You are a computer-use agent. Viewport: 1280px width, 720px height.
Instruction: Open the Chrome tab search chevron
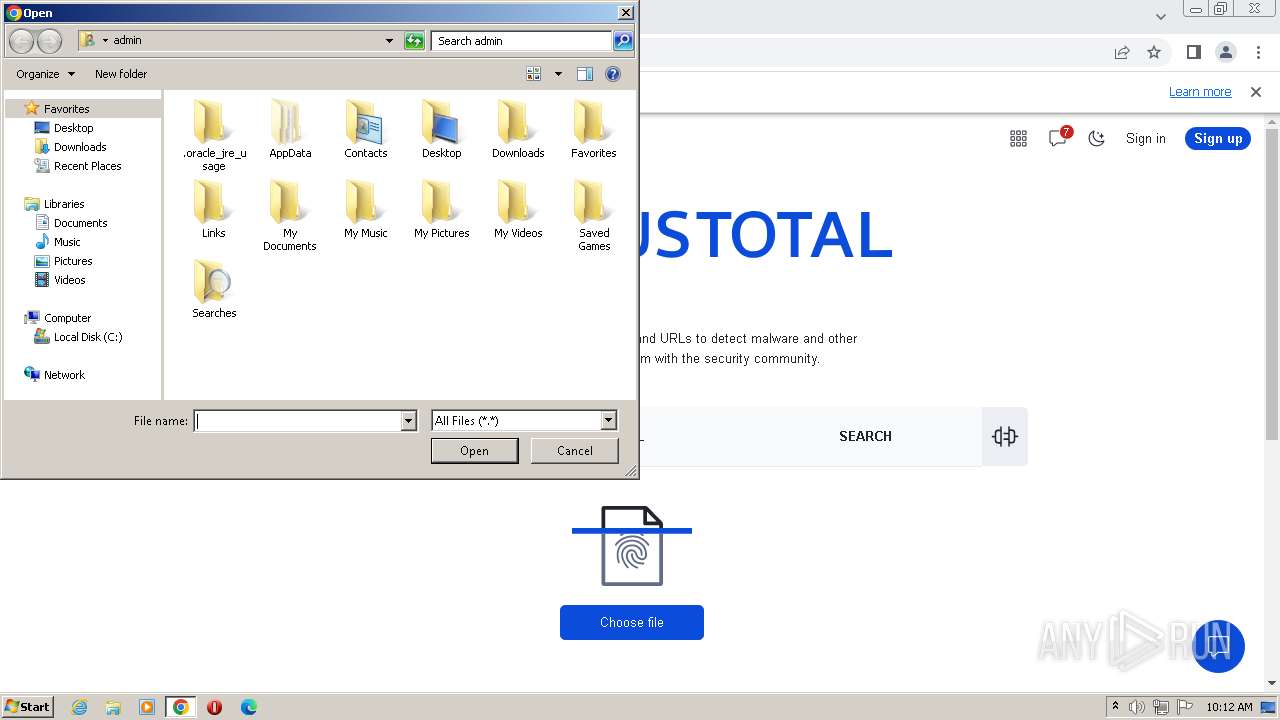coord(1161,16)
